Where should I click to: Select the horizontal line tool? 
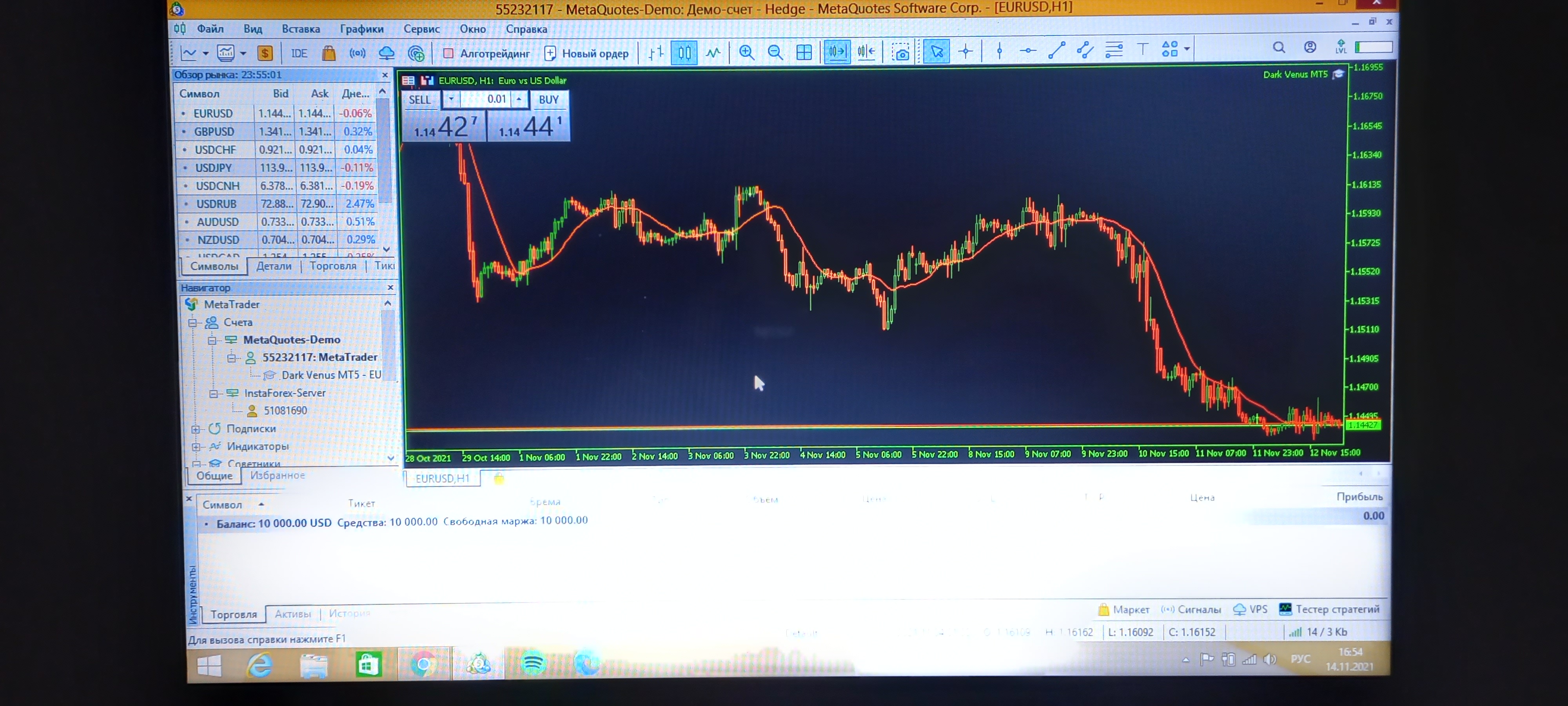click(1027, 51)
